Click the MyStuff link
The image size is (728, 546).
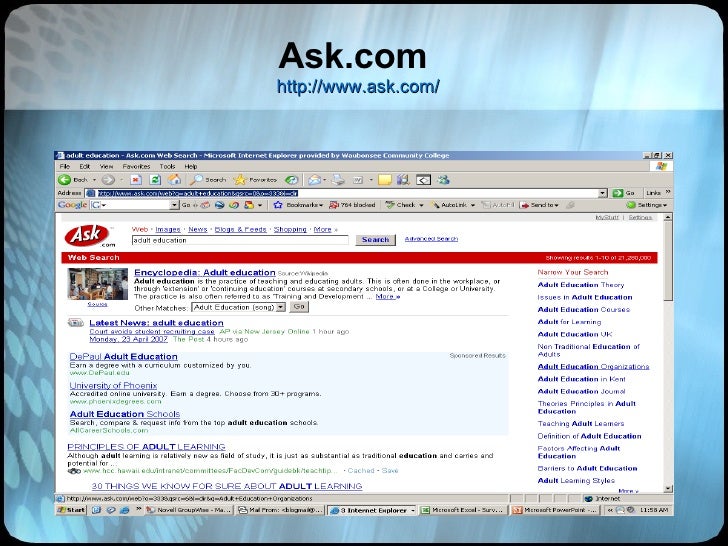coord(607,217)
